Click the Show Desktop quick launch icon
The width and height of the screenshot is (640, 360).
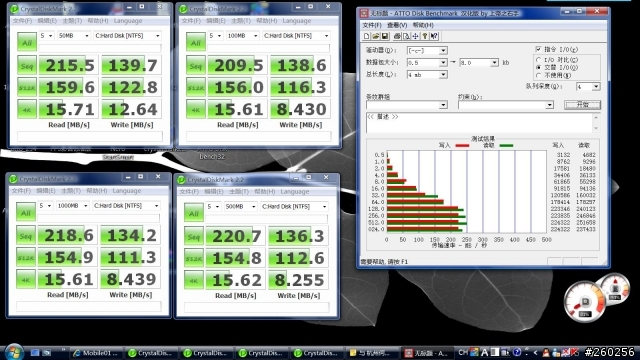point(35,353)
